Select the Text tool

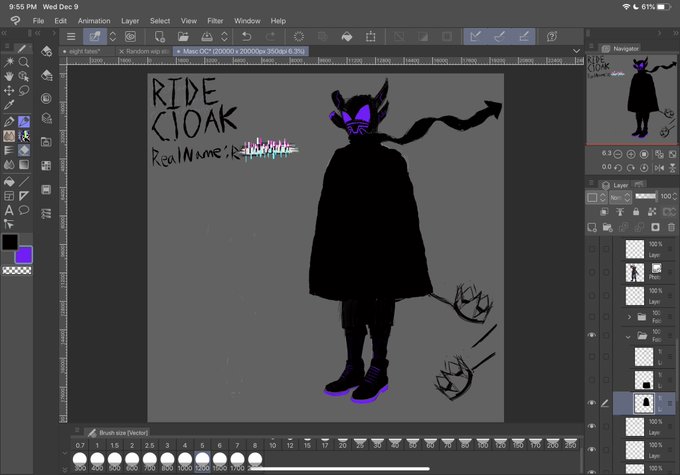pos(9,210)
